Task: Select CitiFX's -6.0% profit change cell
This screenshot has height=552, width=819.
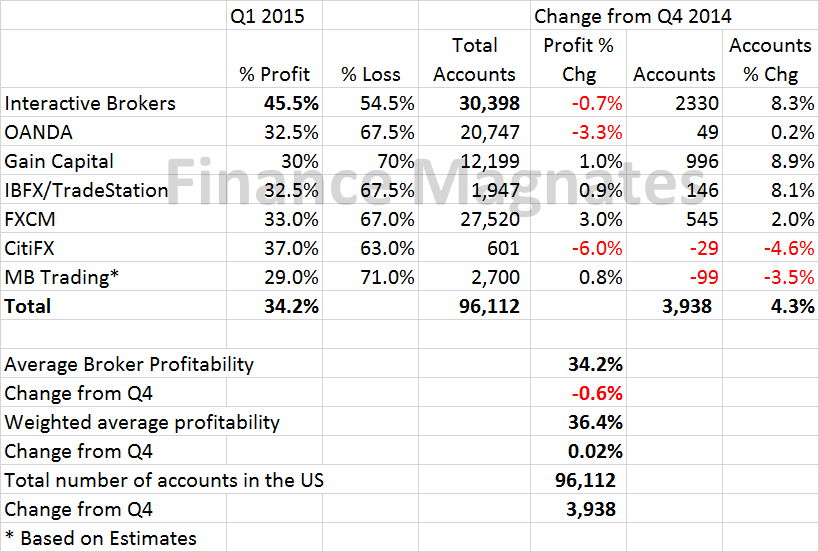Action: pos(596,248)
